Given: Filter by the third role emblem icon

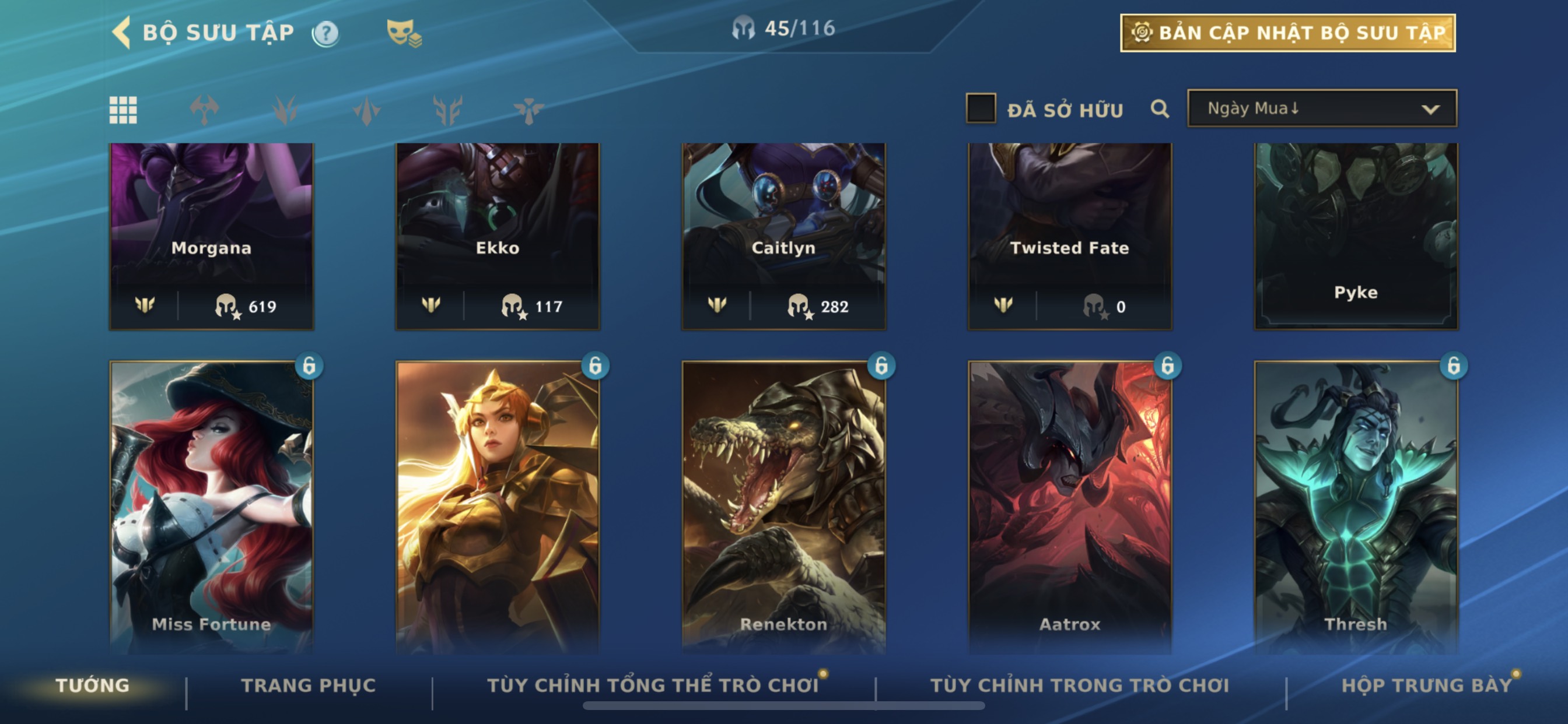Looking at the screenshot, I should (366, 110).
